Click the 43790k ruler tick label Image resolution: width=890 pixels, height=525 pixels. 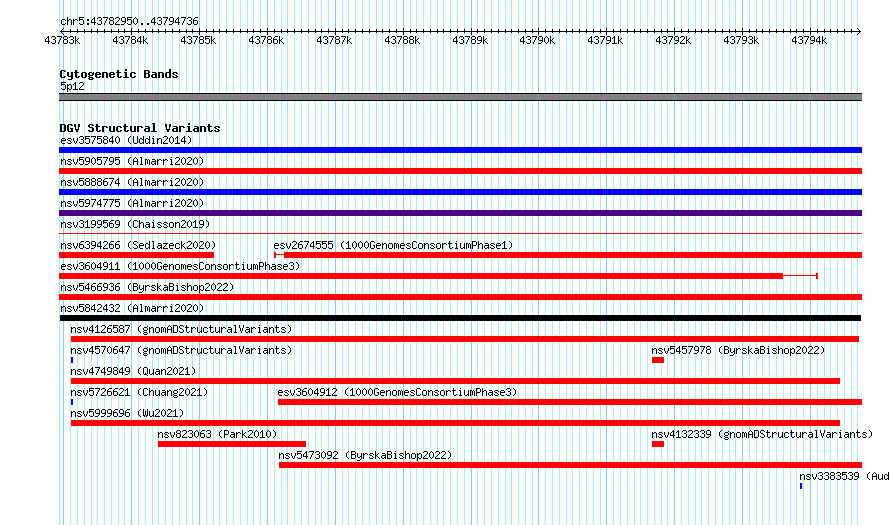tap(537, 41)
